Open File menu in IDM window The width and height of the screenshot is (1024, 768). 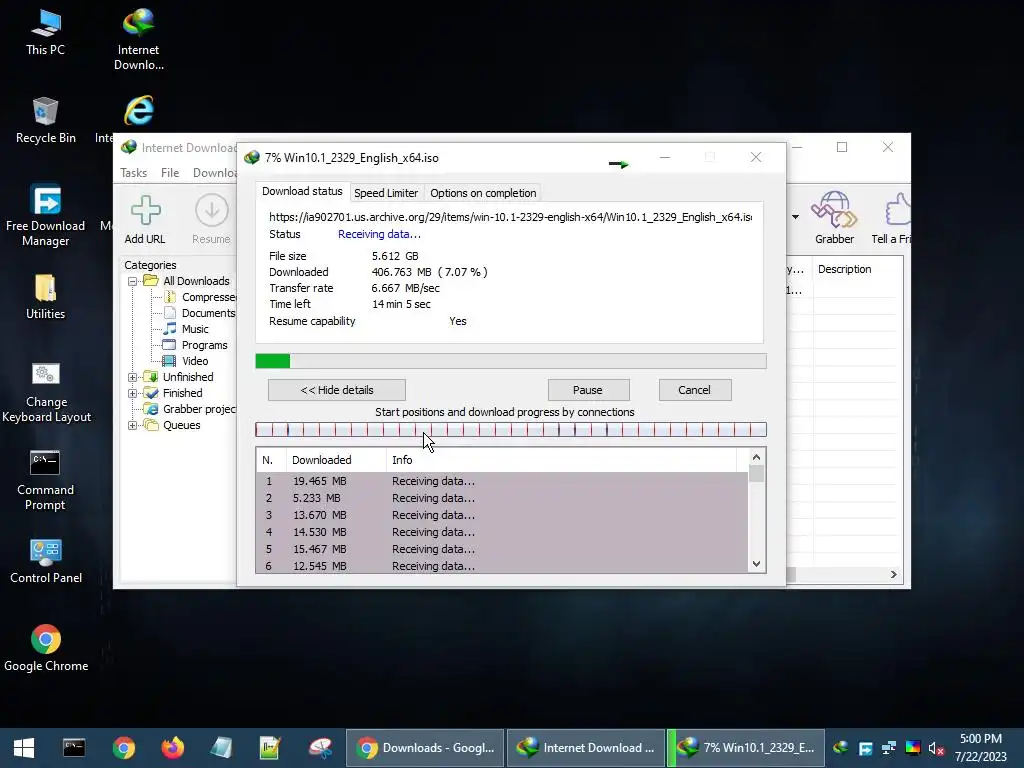click(x=170, y=172)
